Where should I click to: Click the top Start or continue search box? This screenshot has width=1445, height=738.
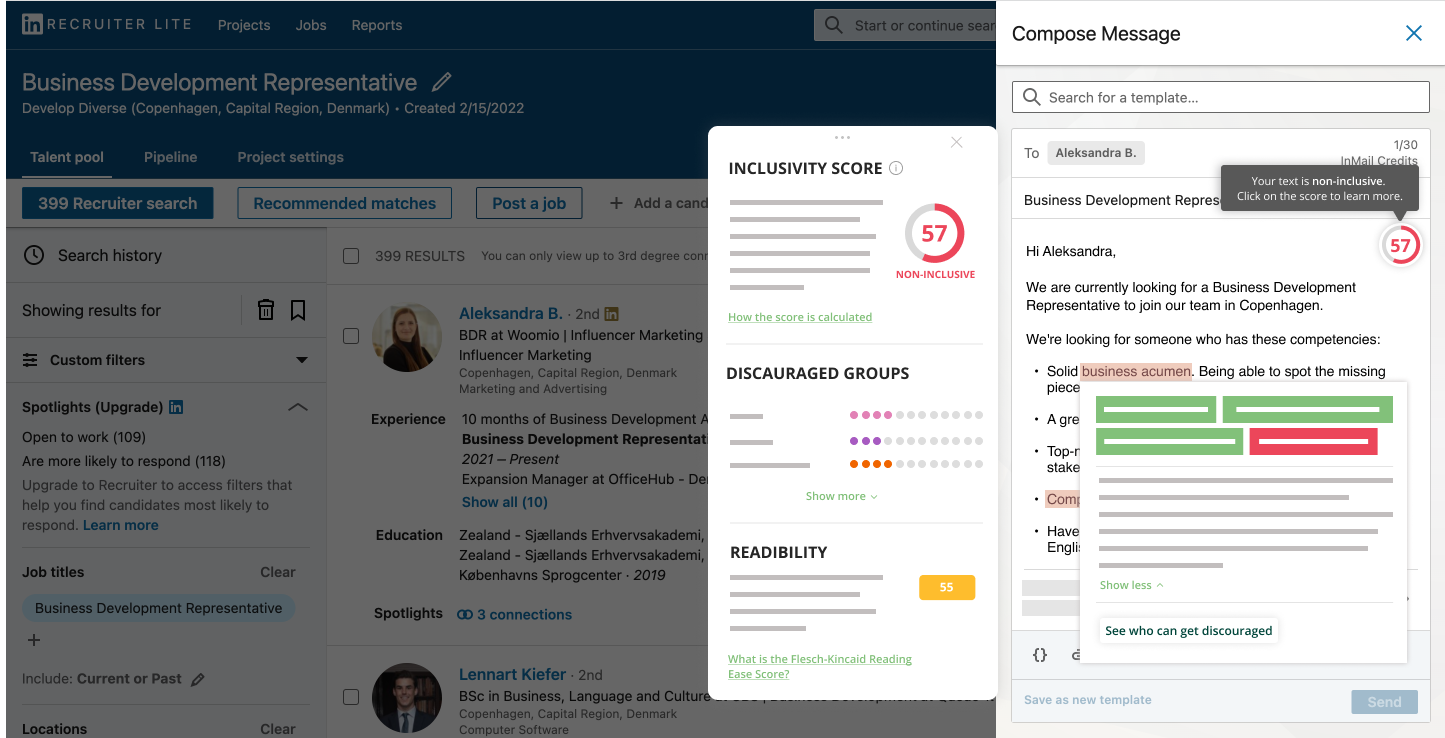(x=905, y=25)
